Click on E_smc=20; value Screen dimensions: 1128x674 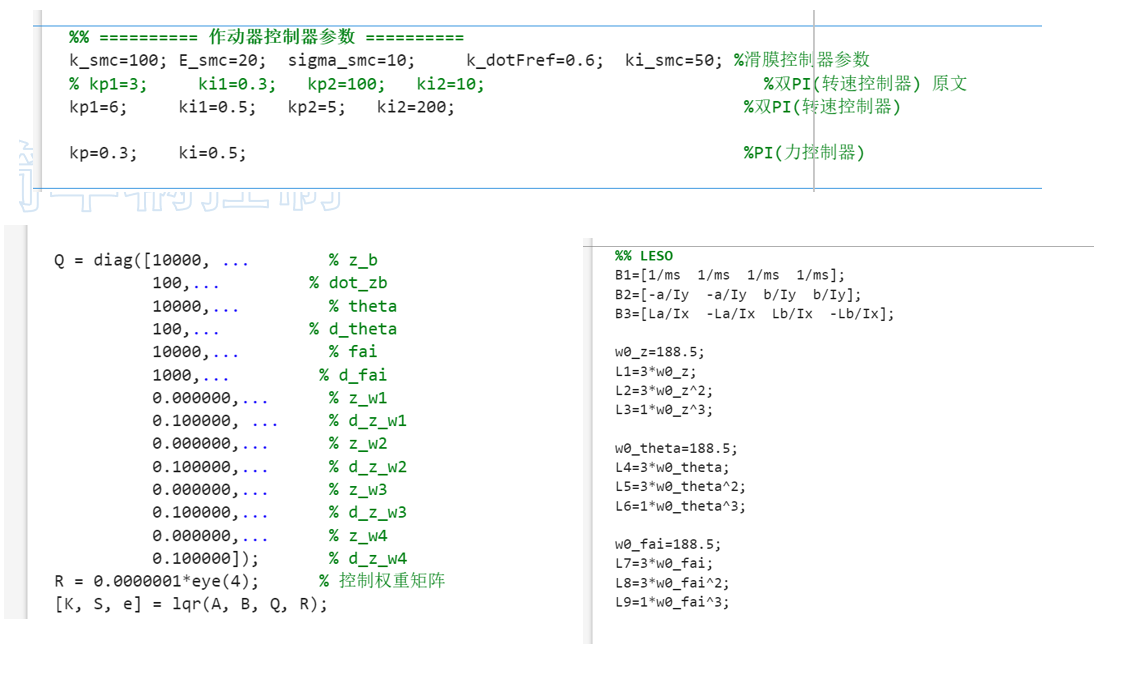click(x=222, y=60)
